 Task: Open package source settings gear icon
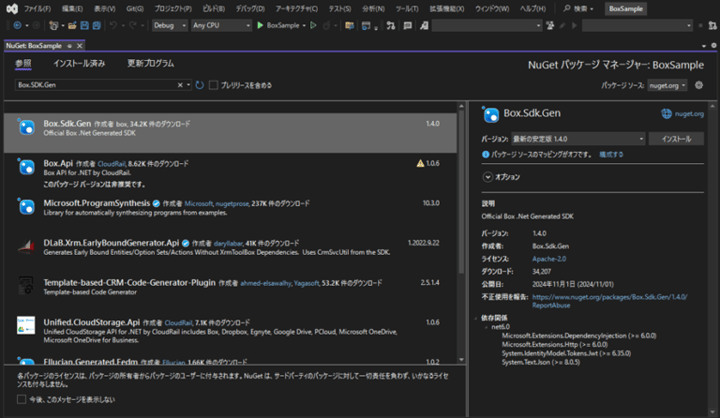[699, 86]
